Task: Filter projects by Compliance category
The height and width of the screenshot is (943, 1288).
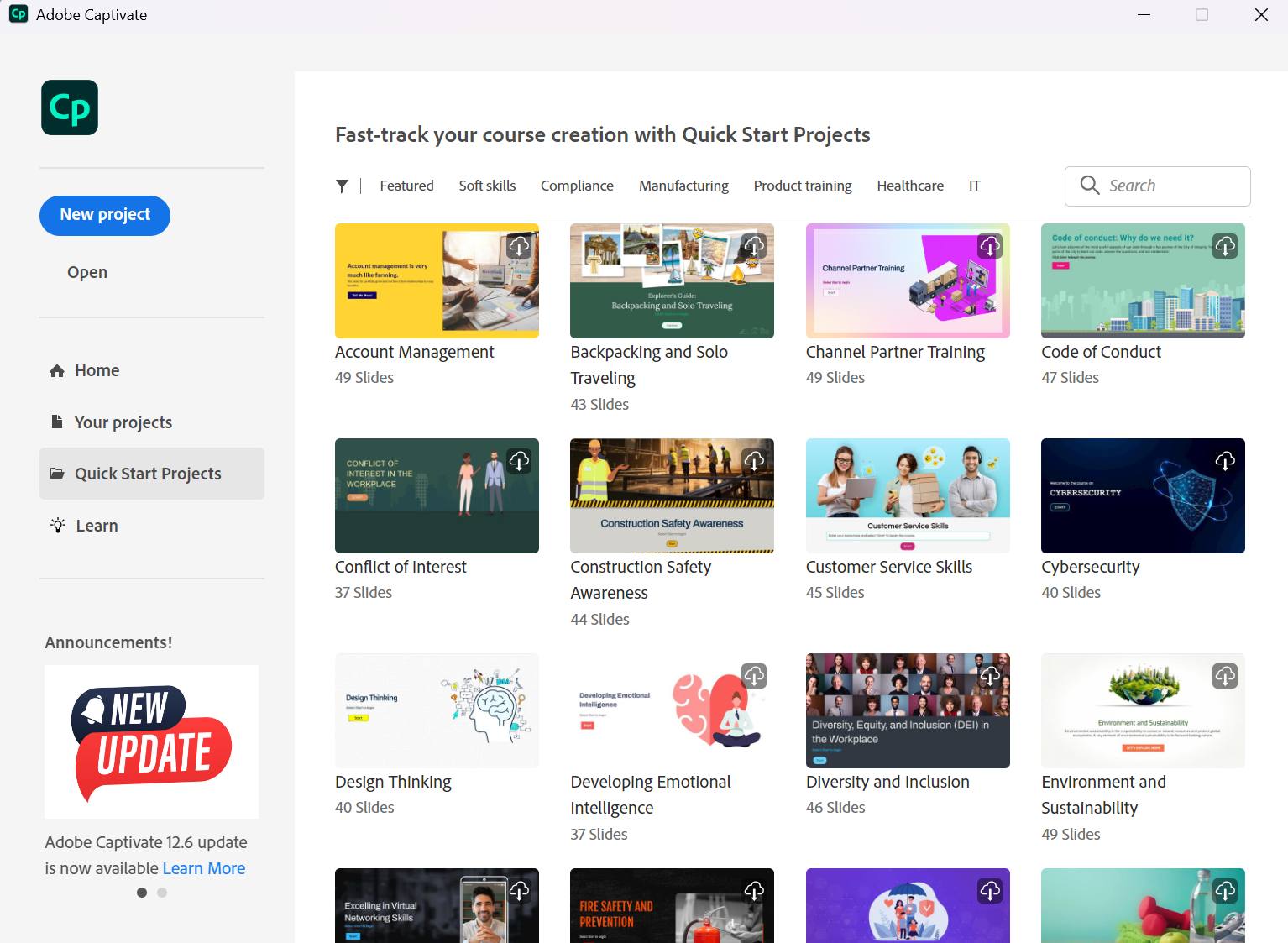Action: pos(577,186)
